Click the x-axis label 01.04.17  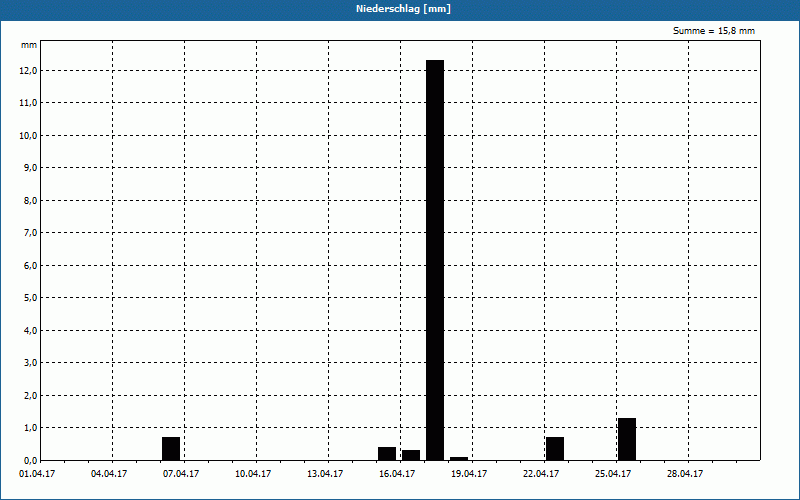point(37,474)
